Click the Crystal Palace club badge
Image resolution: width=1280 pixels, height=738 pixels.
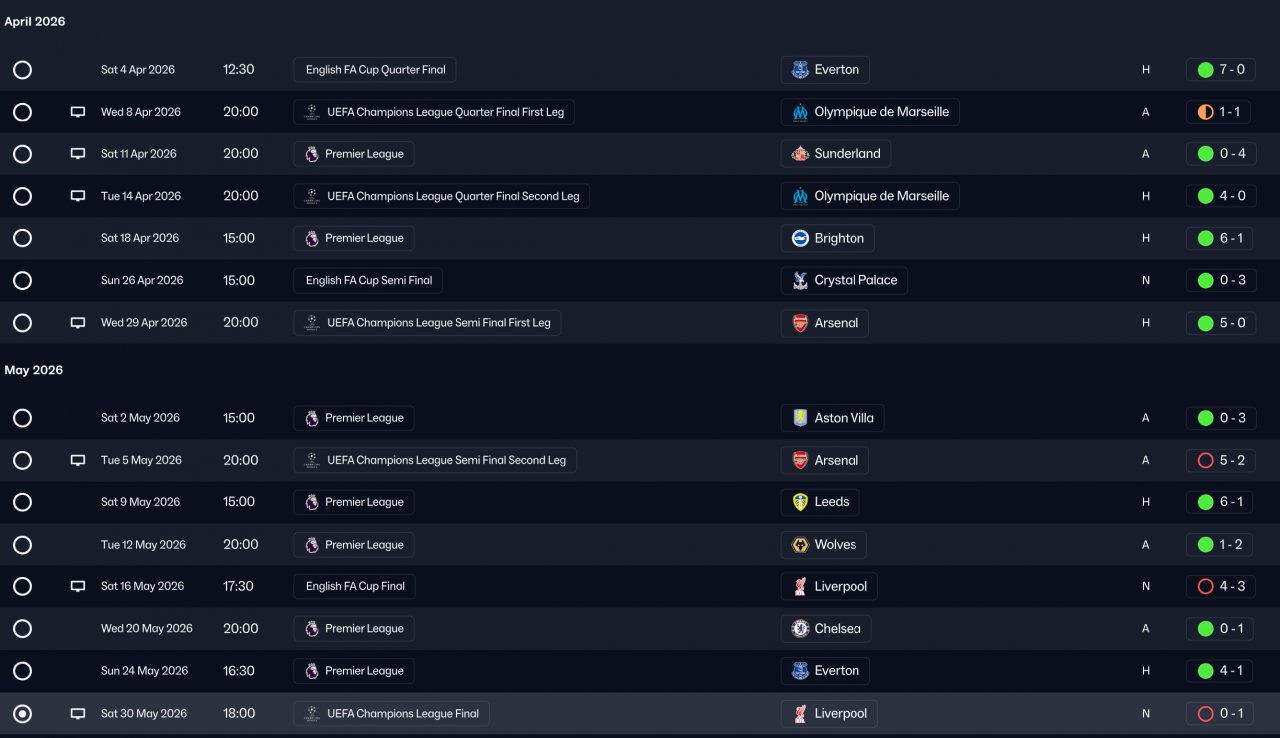coord(800,281)
